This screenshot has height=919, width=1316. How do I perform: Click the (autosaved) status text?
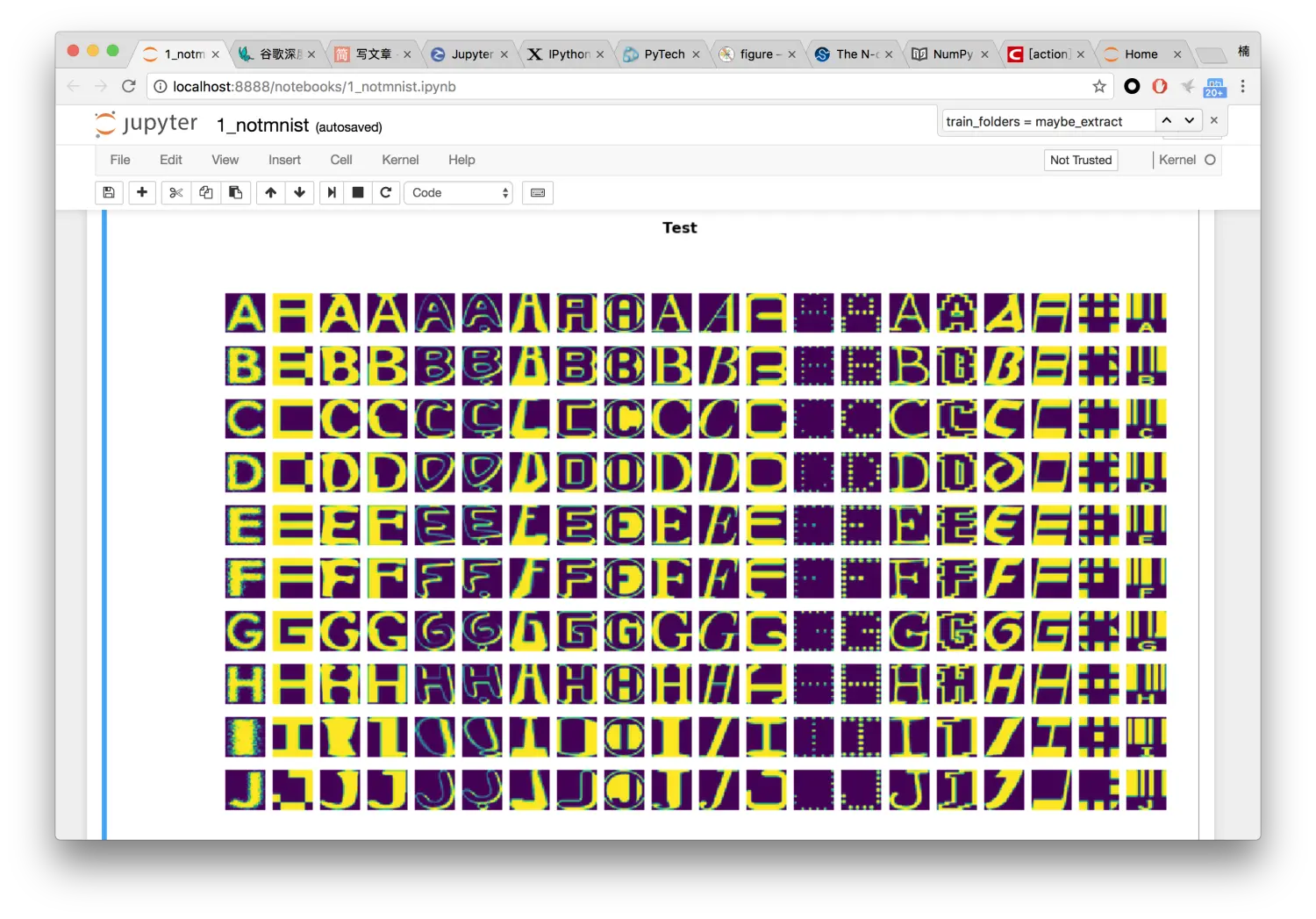click(349, 127)
